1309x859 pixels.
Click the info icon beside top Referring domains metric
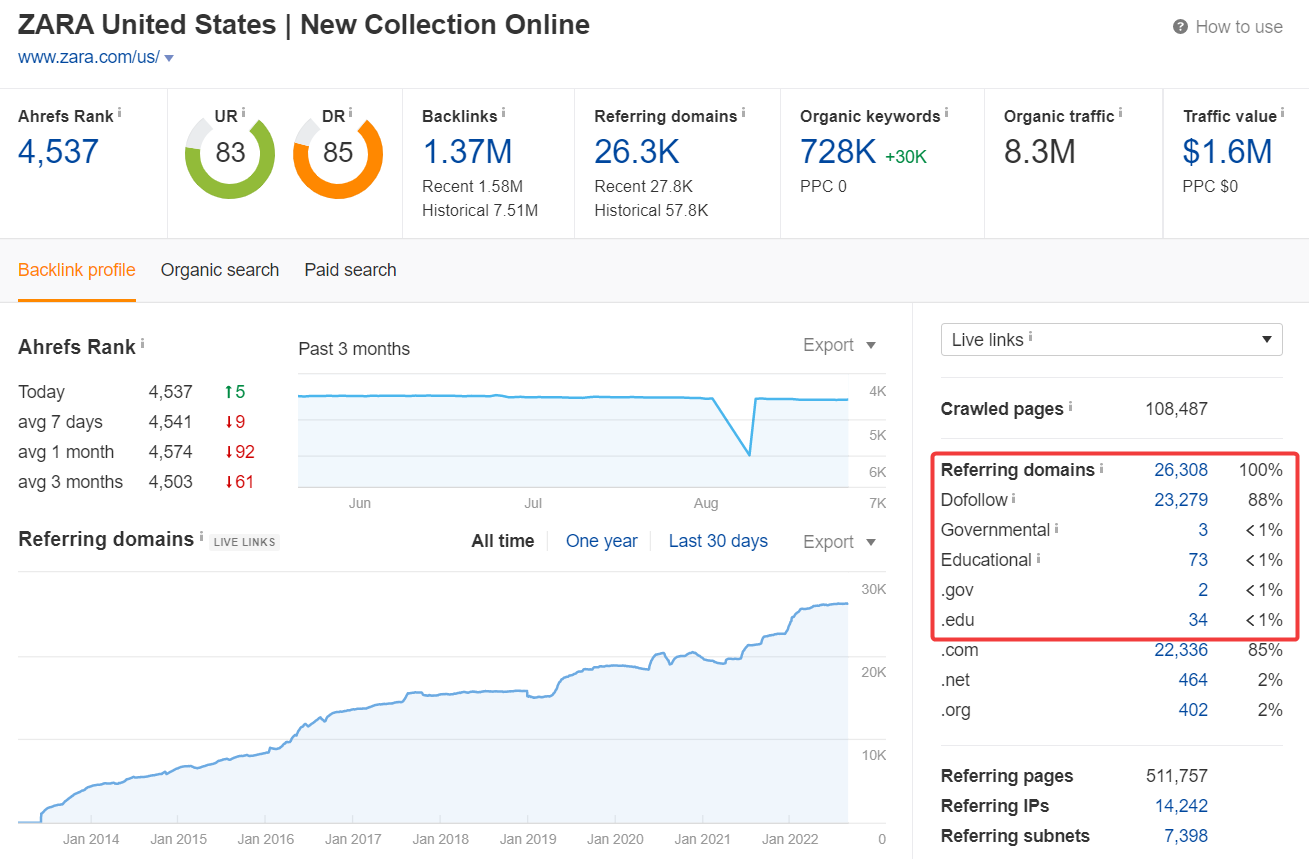tap(743, 113)
